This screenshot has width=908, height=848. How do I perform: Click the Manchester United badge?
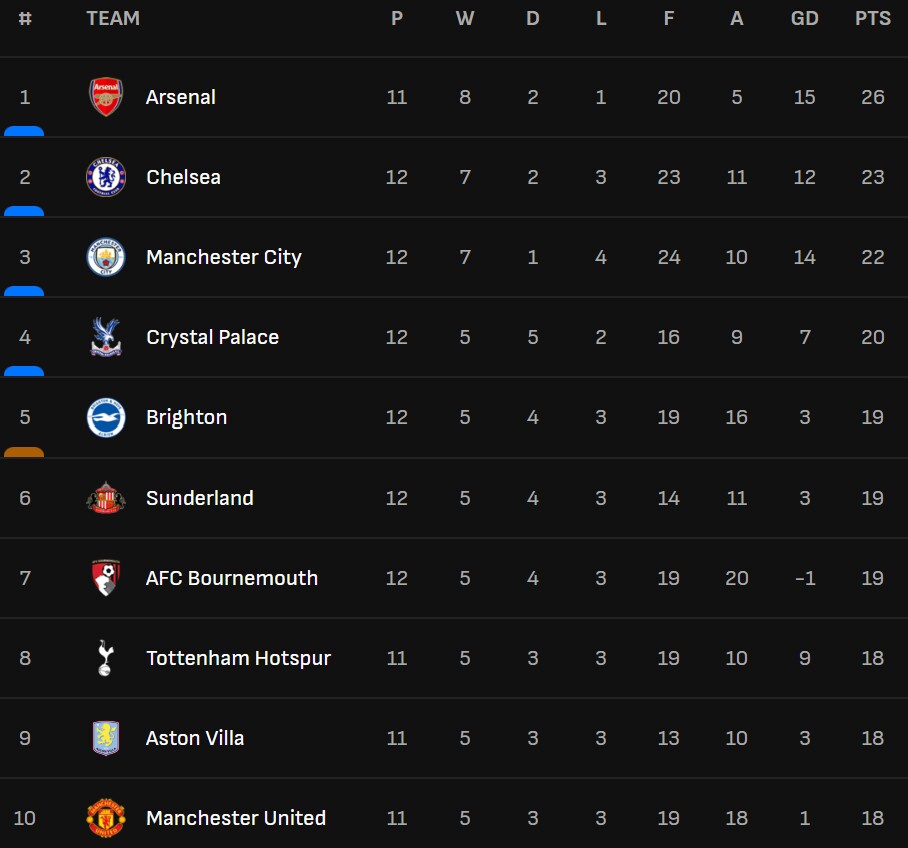pos(105,818)
